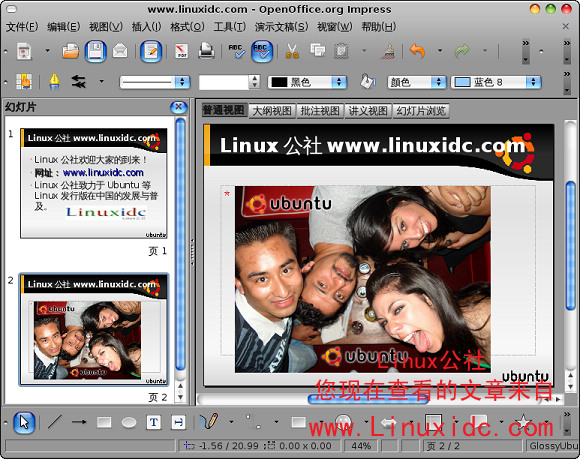Image resolution: width=580 pixels, height=459 pixels.
Task: Select the Ellipse tool
Action: tap(129, 422)
